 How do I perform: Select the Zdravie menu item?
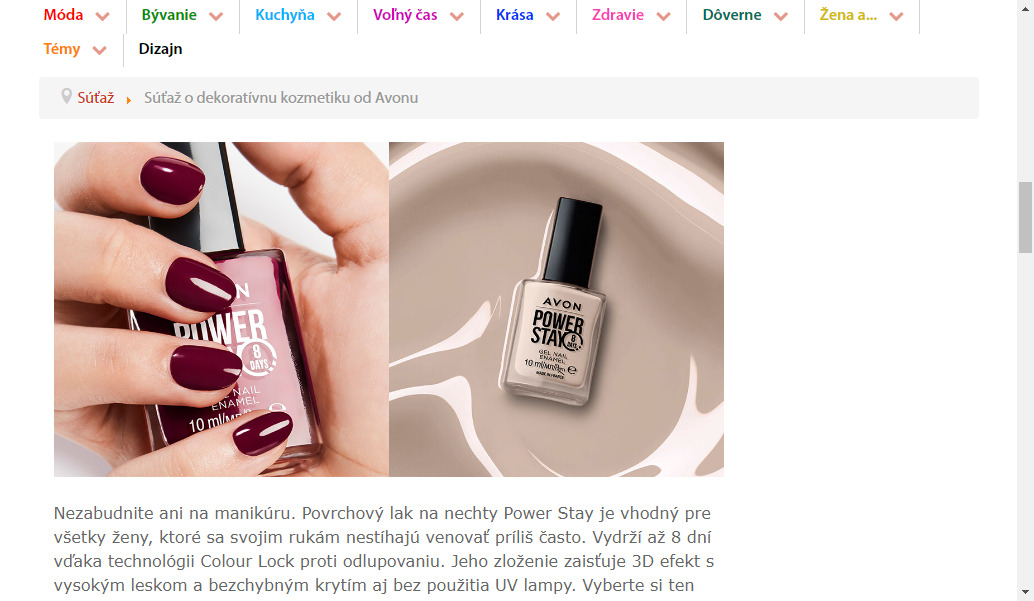[x=617, y=15]
